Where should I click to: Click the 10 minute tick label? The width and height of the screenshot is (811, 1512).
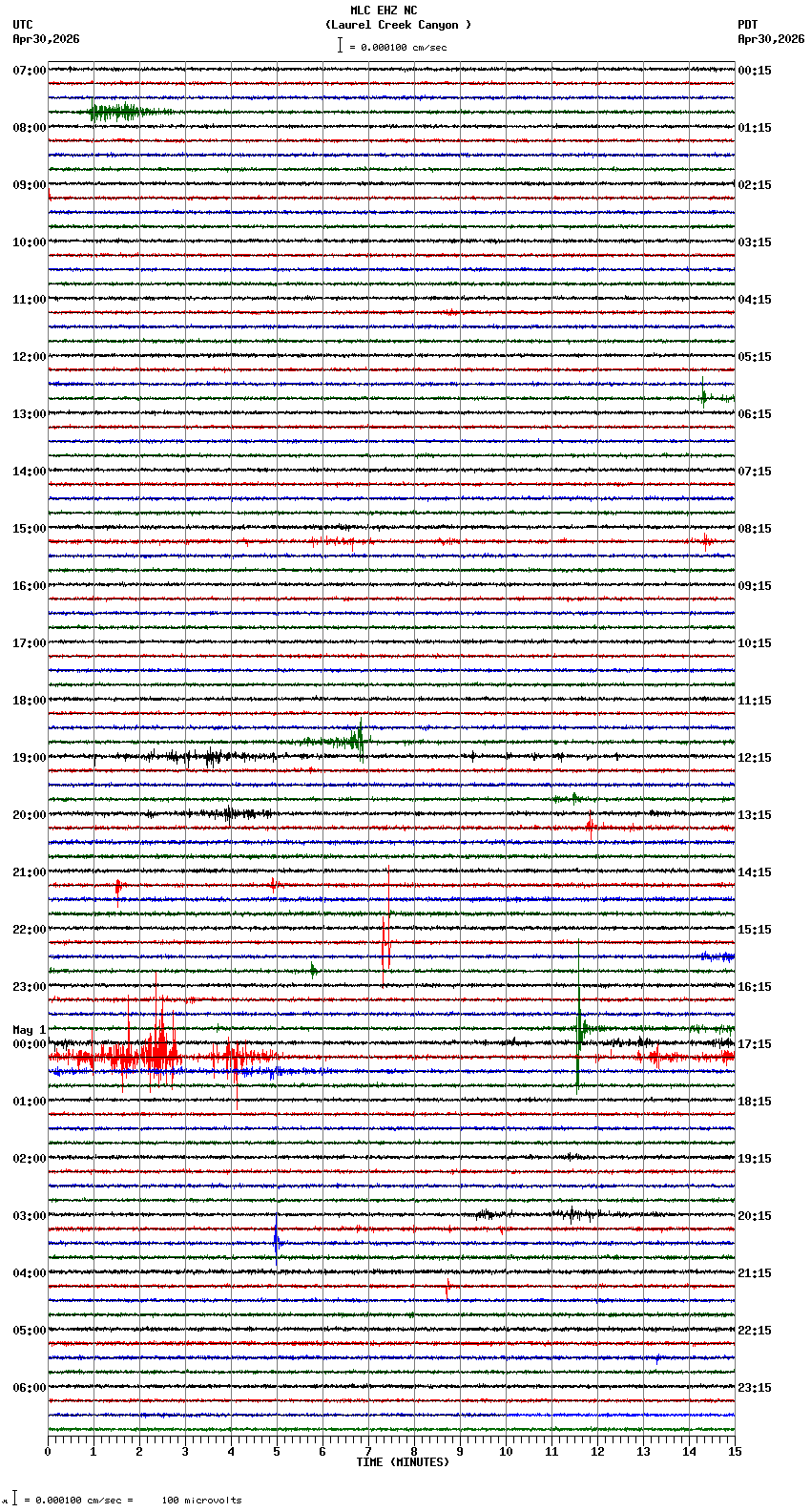pyautogui.click(x=506, y=1452)
